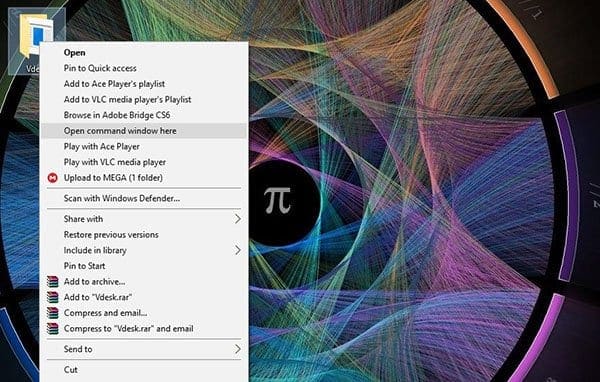Choose Cut from the context menu

coord(144,370)
